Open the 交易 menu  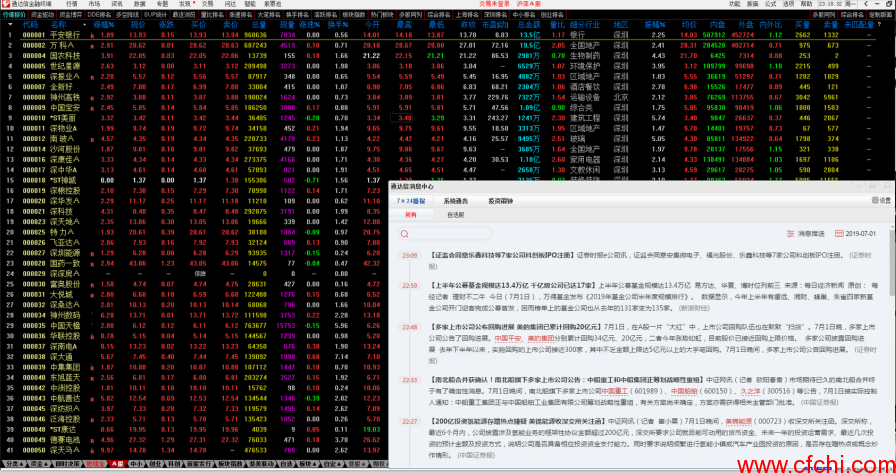tap(207, 3)
